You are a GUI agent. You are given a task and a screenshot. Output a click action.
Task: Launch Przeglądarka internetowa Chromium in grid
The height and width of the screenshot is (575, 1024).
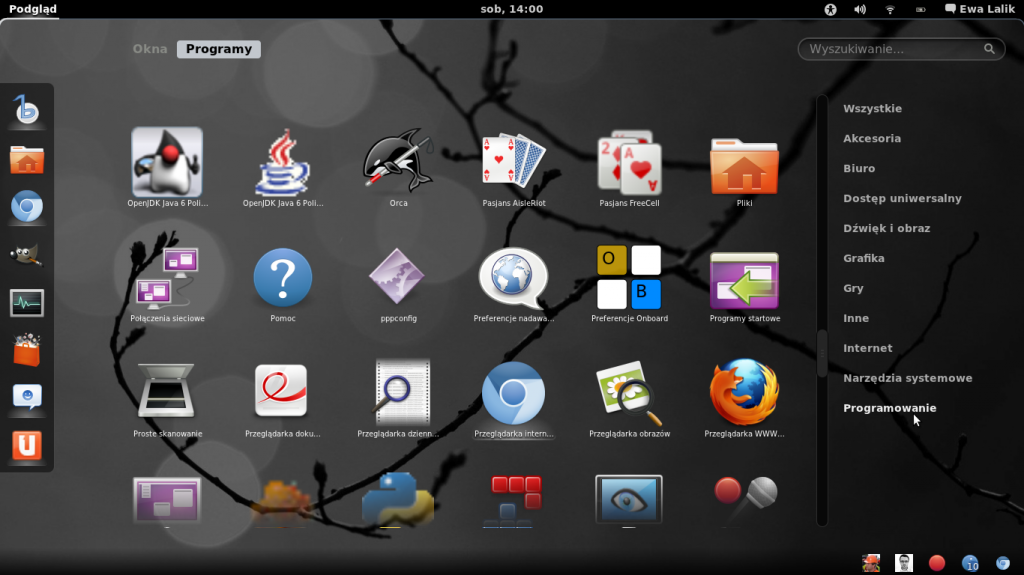pyautogui.click(x=513, y=393)
